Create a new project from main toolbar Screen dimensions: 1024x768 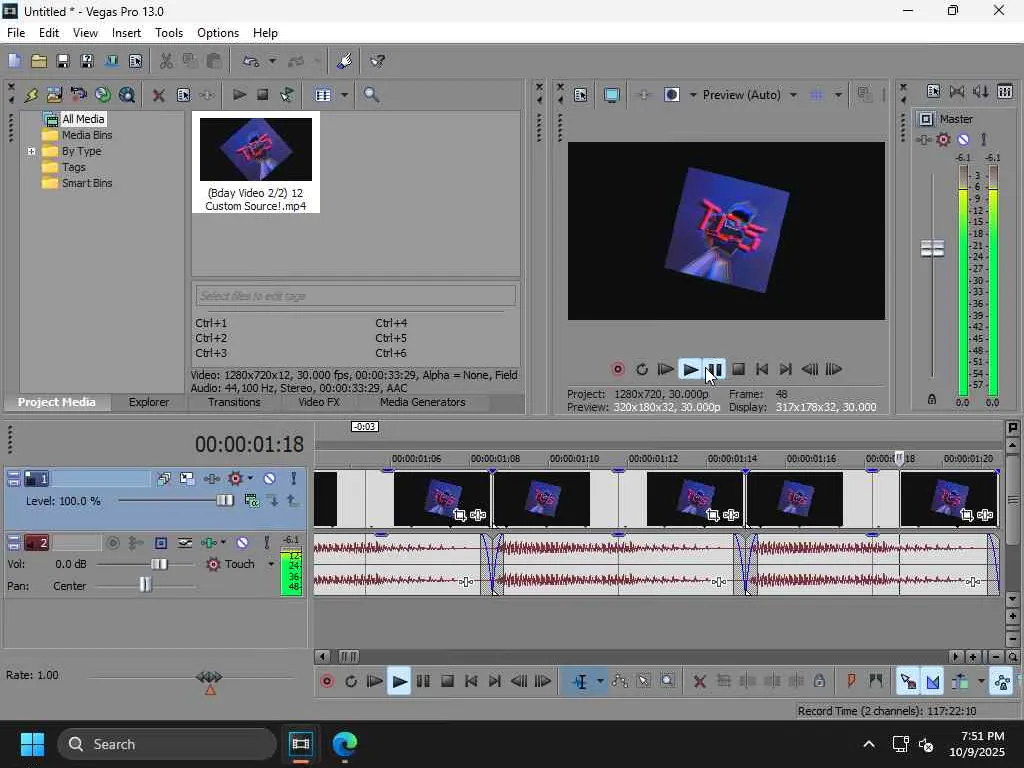(14, 61)
